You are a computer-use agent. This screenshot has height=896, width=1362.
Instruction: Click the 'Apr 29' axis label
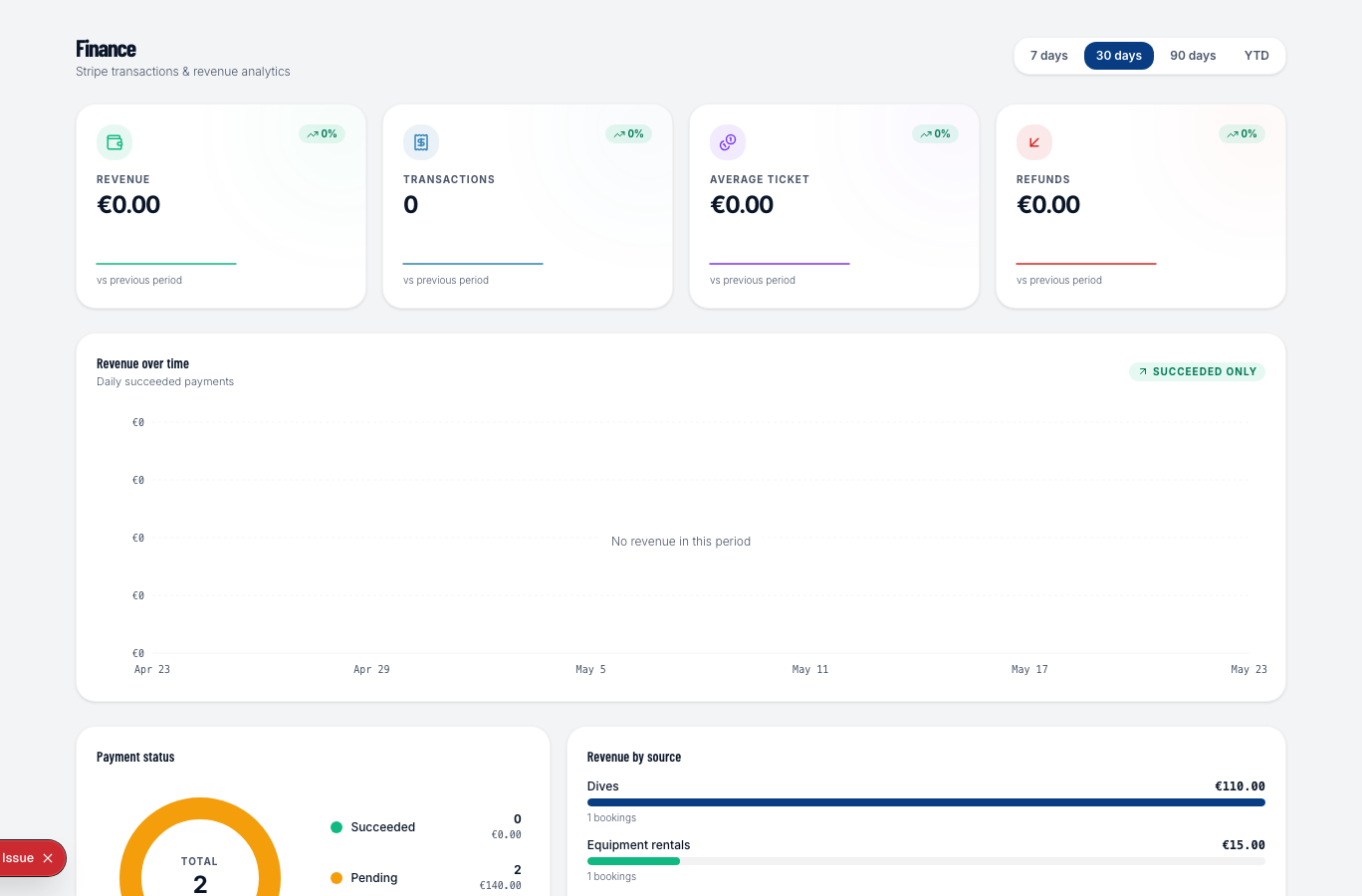click(x=371, y=670)
